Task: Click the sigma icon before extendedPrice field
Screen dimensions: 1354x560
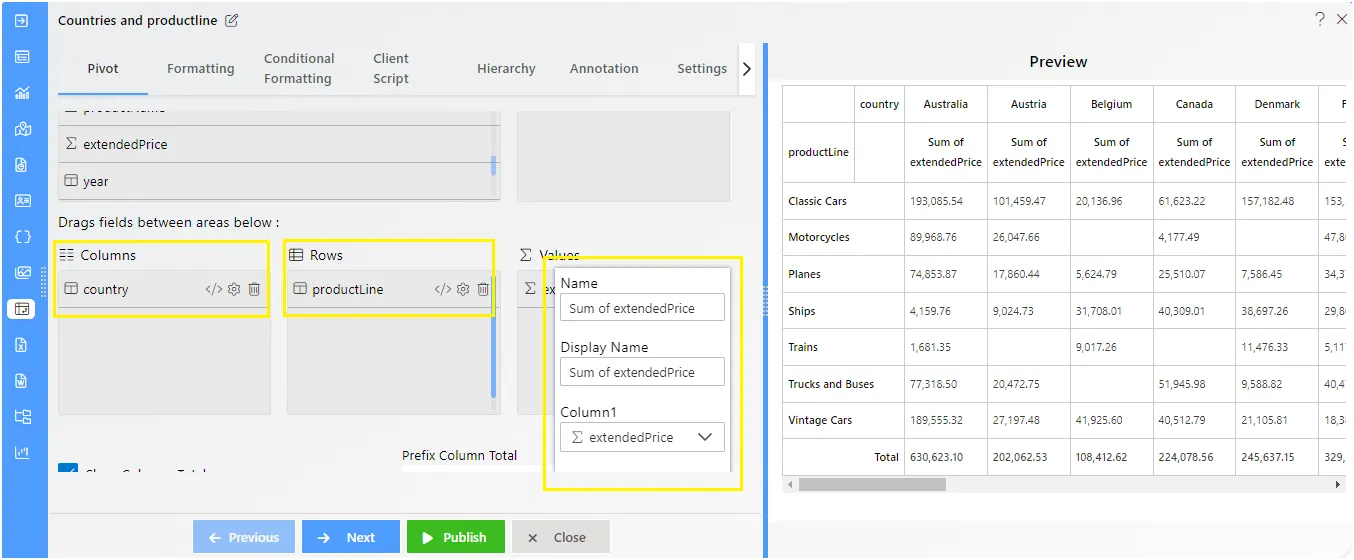Action: pos(71,144)
